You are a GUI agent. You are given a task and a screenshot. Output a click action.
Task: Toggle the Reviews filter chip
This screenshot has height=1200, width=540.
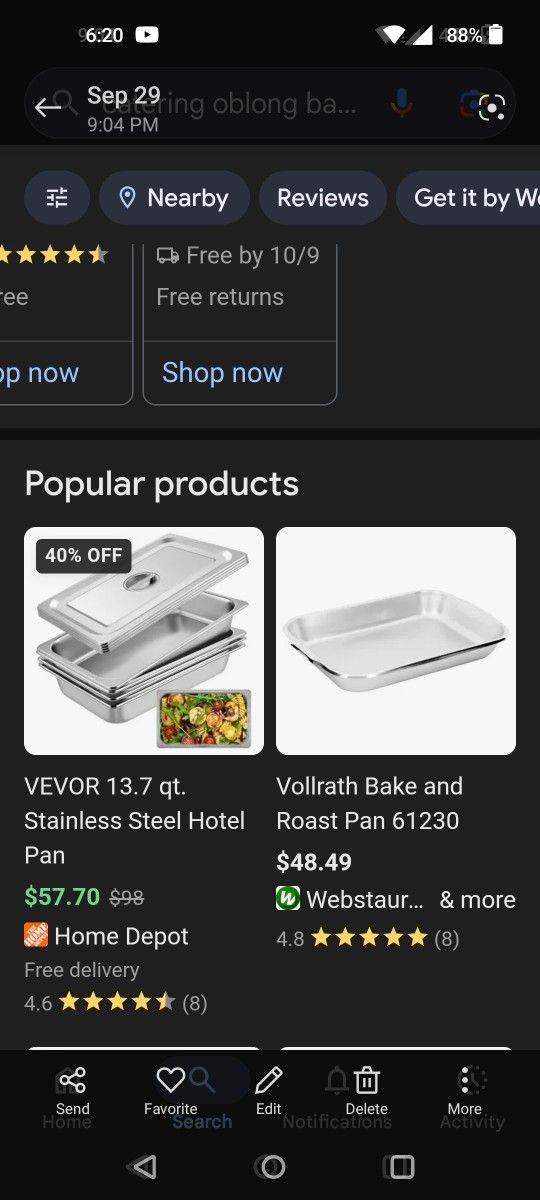323,198
